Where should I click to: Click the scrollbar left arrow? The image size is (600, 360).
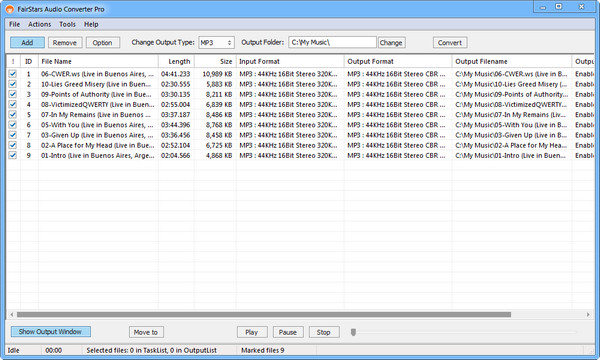coord(11,314)
